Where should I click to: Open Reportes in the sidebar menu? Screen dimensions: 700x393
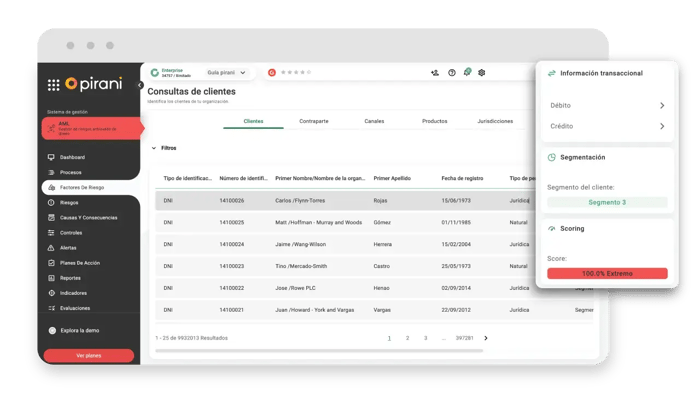click(70, 278)
